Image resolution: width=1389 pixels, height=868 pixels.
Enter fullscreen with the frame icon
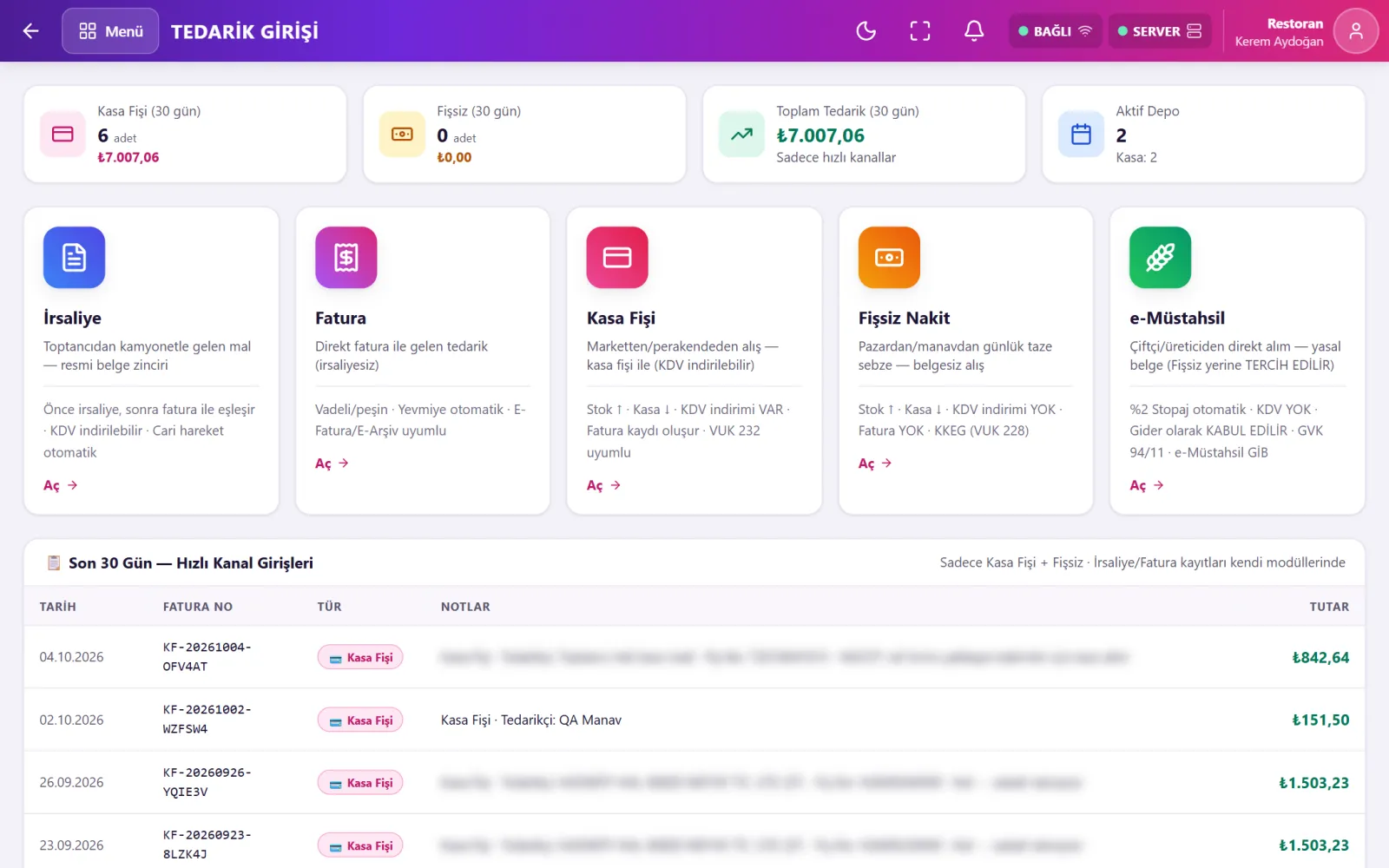tap(920, 31)
